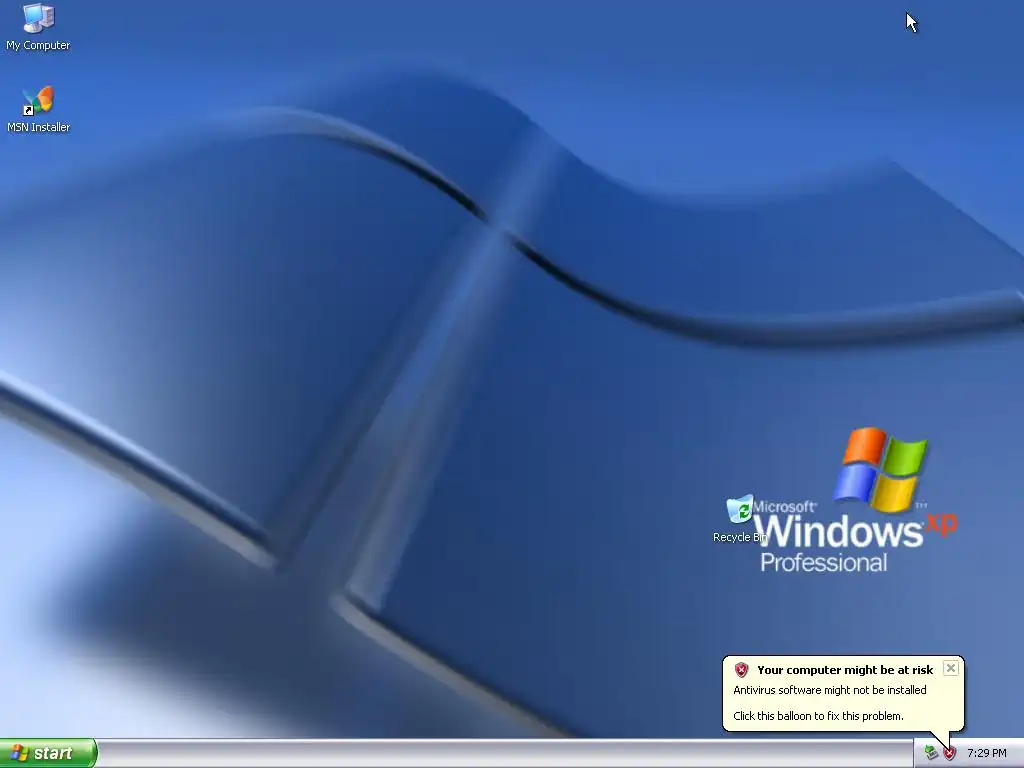Click the 7:29 PM clock in tray
The width and height of the screenshot is (1024, 768).
click(x=987, y=753)
